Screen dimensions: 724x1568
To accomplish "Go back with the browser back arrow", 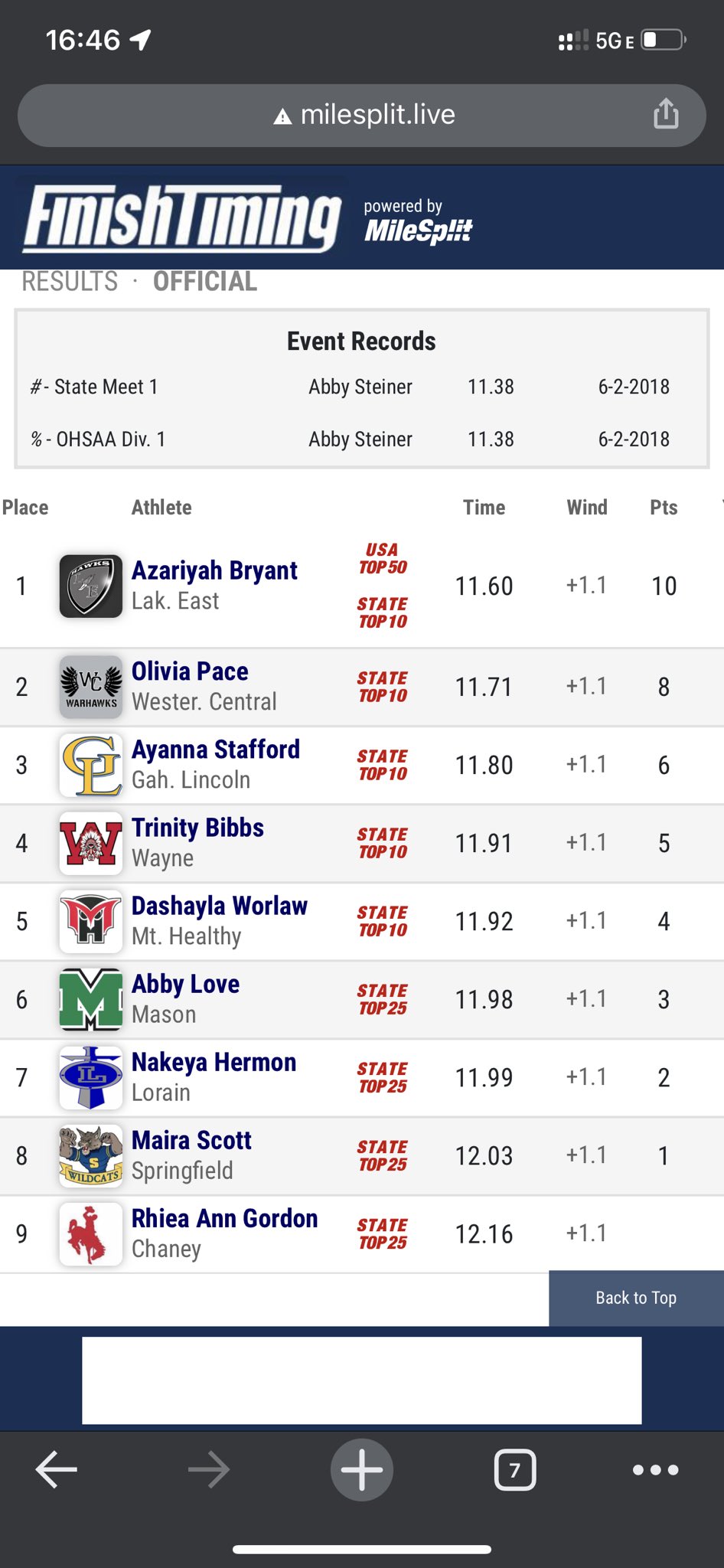I will 57,1469.
